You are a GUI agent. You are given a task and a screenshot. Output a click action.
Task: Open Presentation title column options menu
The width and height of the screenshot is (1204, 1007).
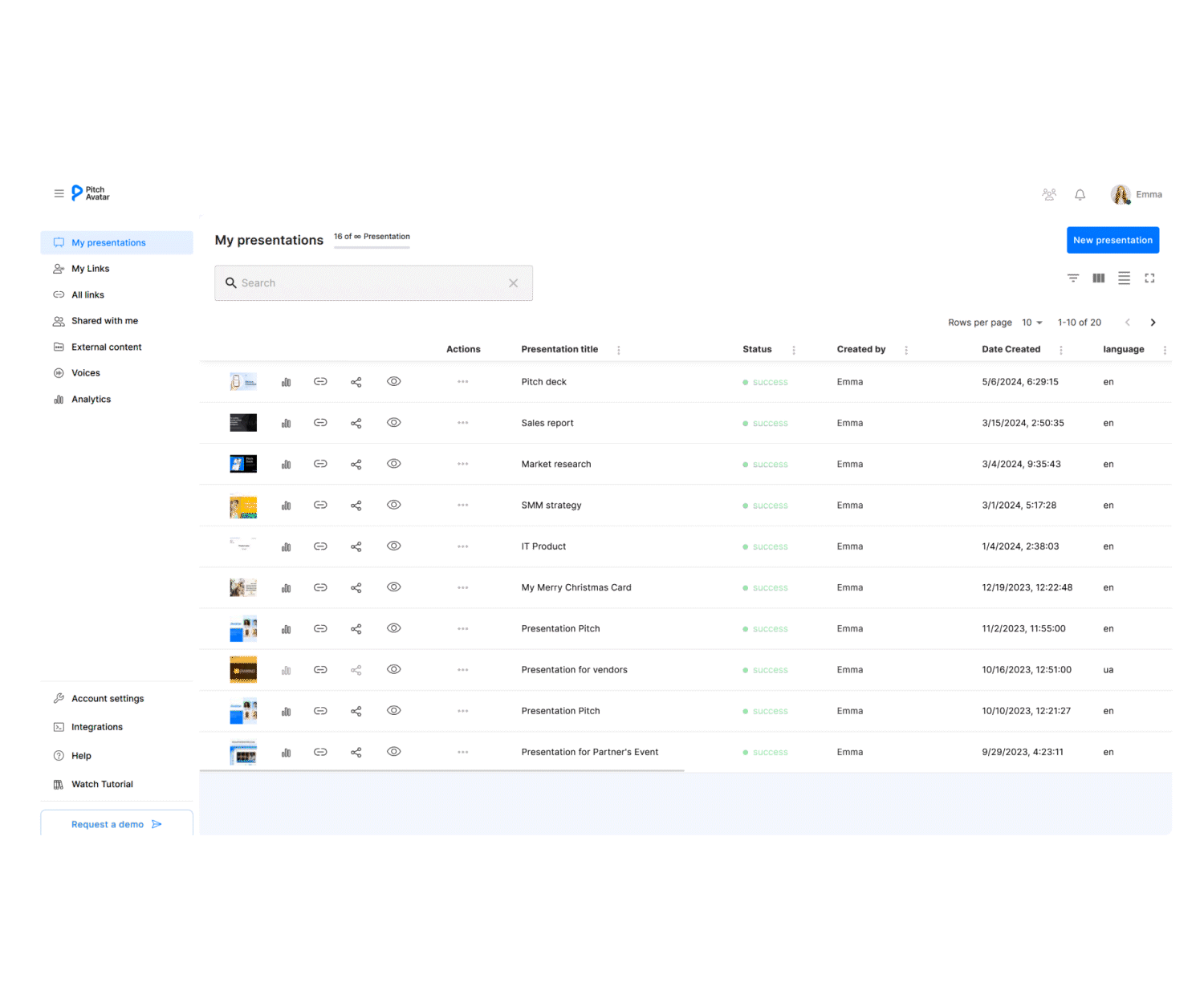point(618,350)
